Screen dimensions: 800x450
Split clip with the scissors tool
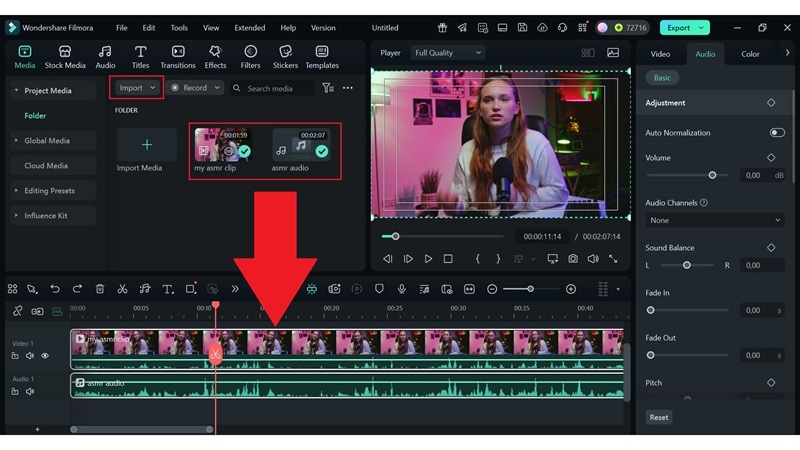[x=122, y=289]
